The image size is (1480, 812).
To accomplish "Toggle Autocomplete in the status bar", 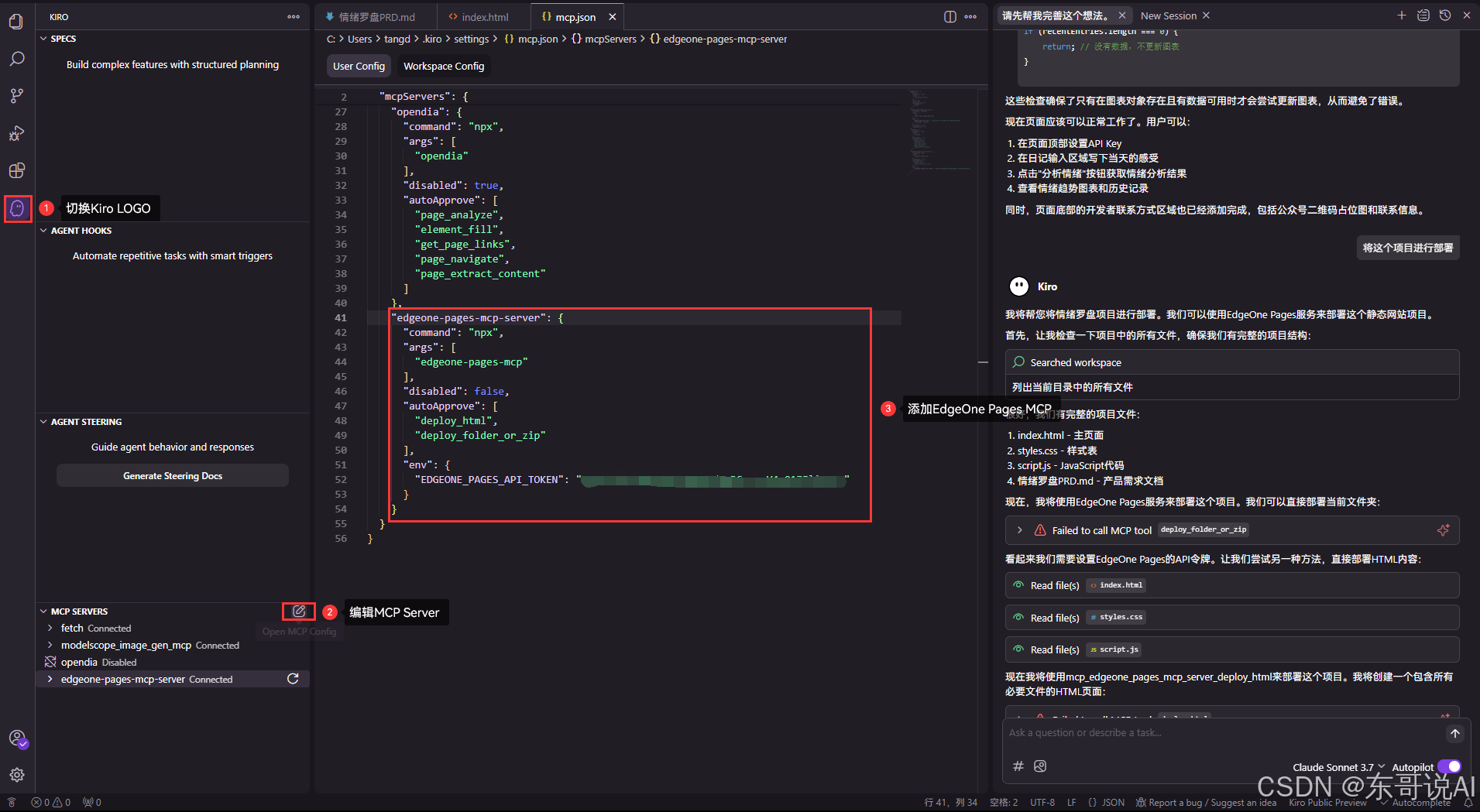I will 1415,803.
